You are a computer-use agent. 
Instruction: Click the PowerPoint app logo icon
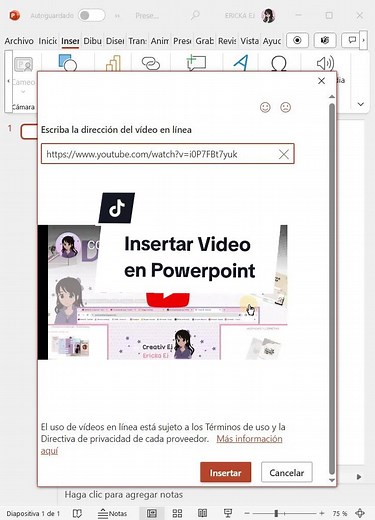tap(14, 15)
